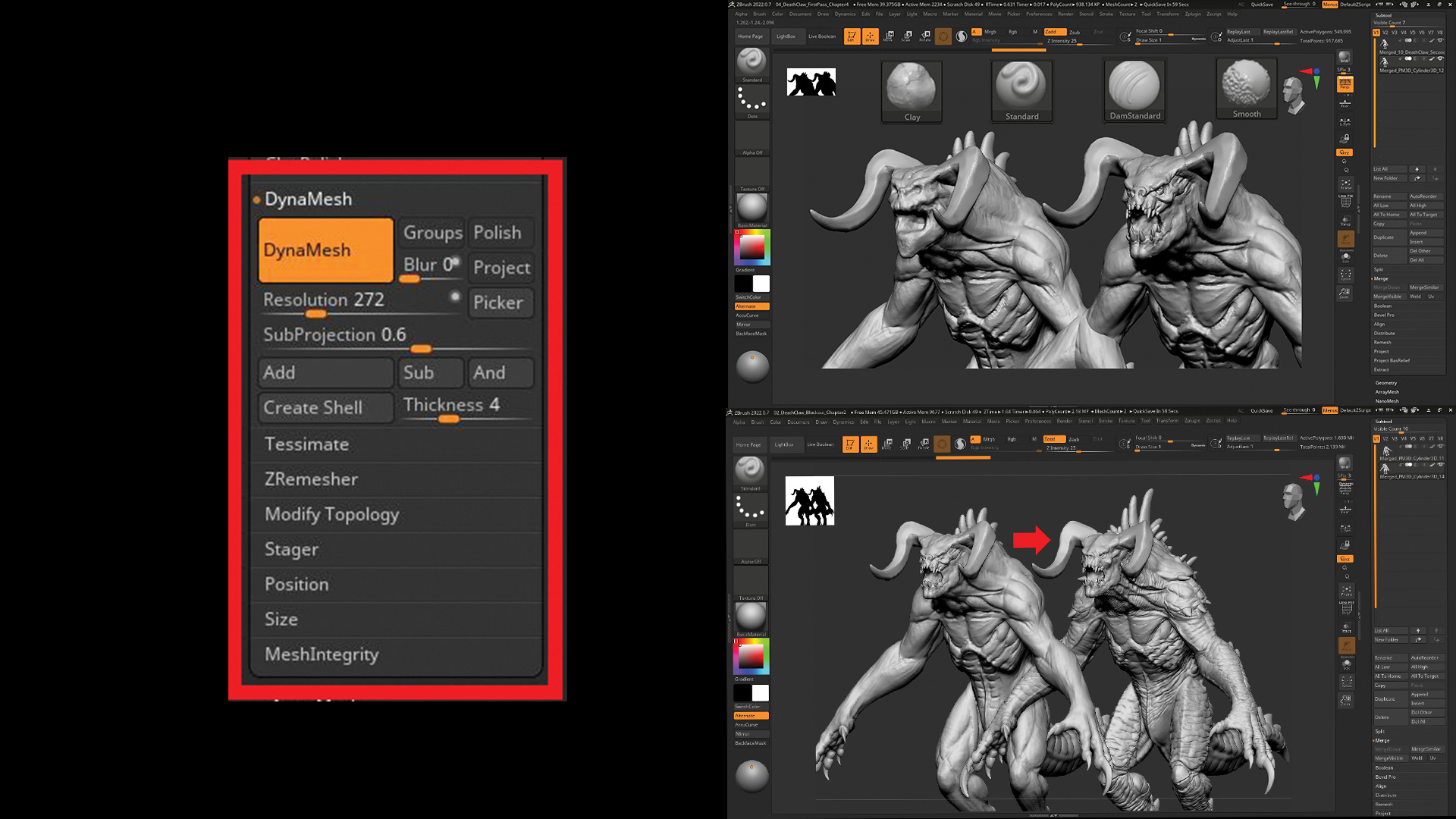Viewport: 1456px width, 819px height.
Task: Toggle the Groups option in DynaMesh
Action: pyautogui.click(x=432, y=231)
